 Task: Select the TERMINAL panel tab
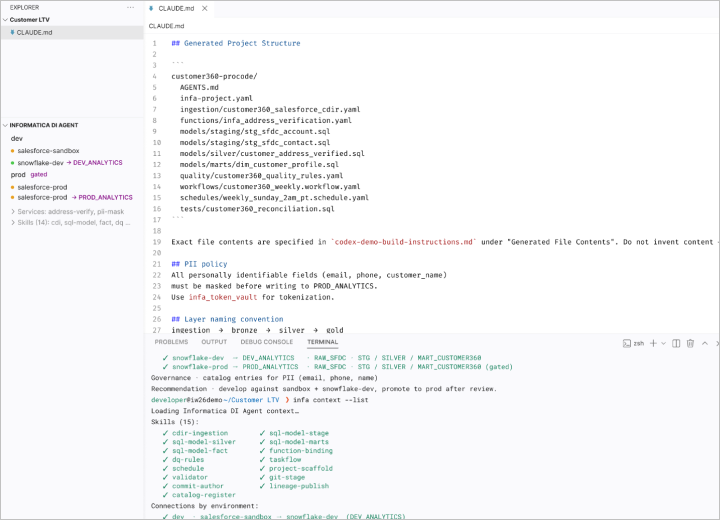[322, 342]
